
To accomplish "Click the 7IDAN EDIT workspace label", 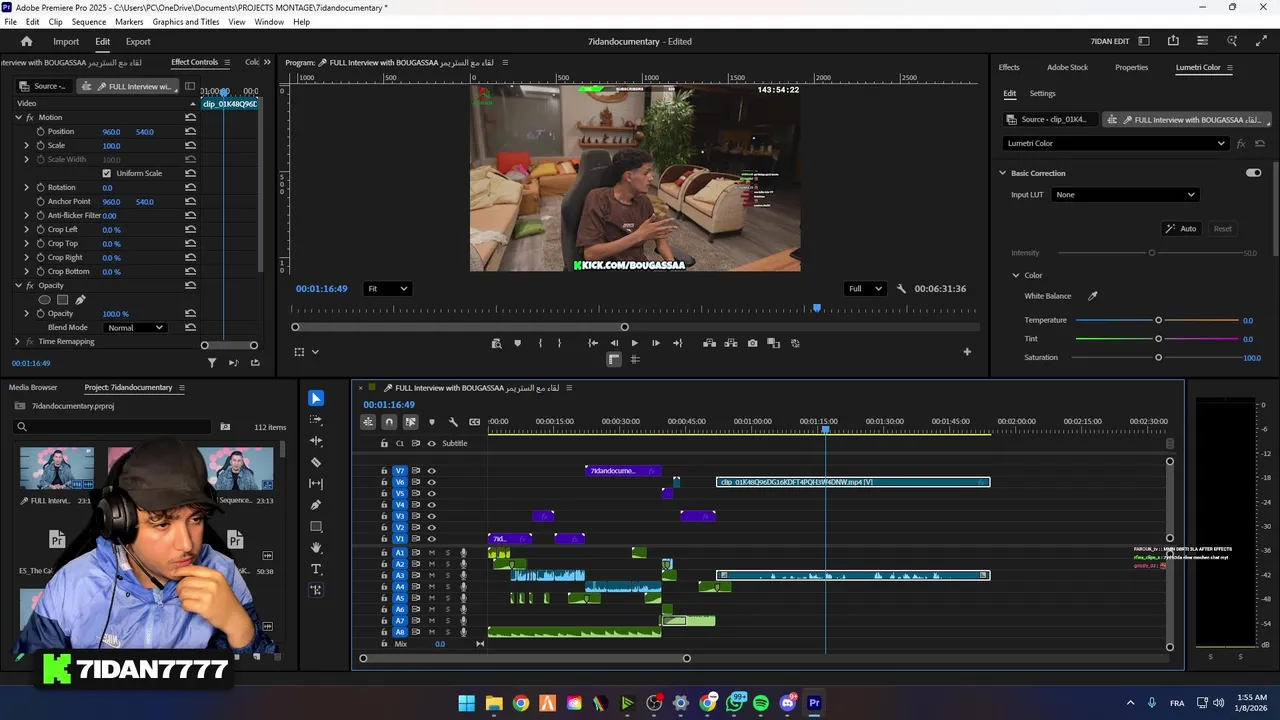I will pyautogui.click(x=1109, y=41).
